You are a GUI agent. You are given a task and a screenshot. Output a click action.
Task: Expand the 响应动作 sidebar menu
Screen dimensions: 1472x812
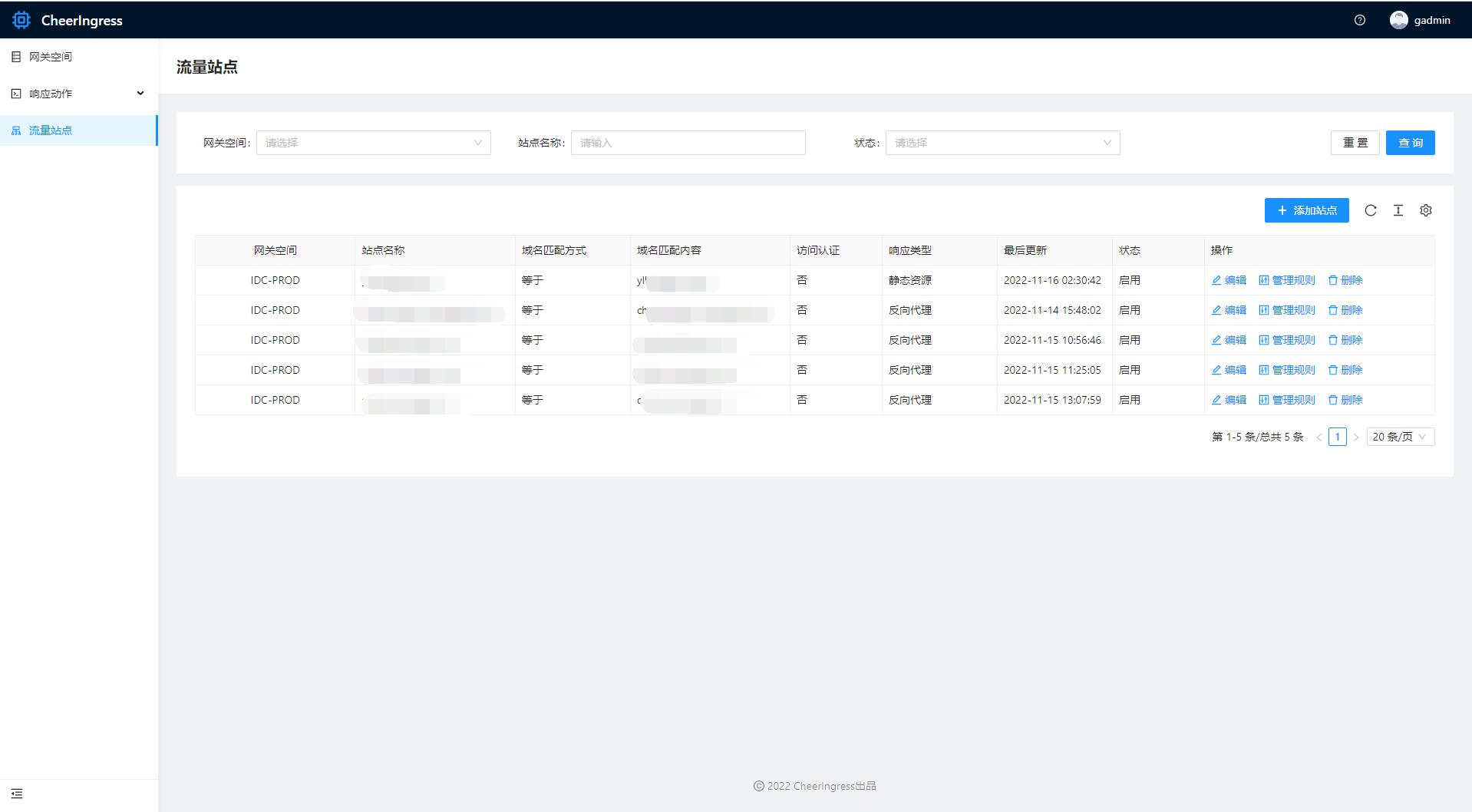tap(79, 94)
